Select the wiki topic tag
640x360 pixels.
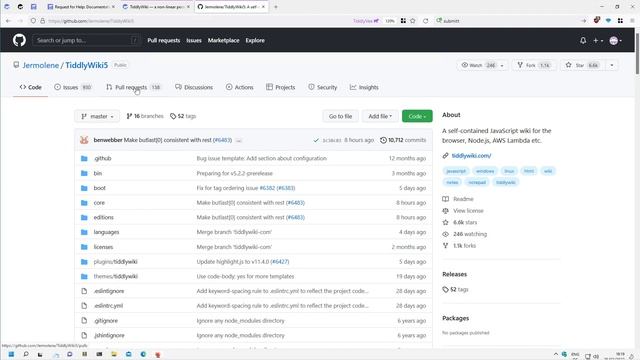[548, 171]
